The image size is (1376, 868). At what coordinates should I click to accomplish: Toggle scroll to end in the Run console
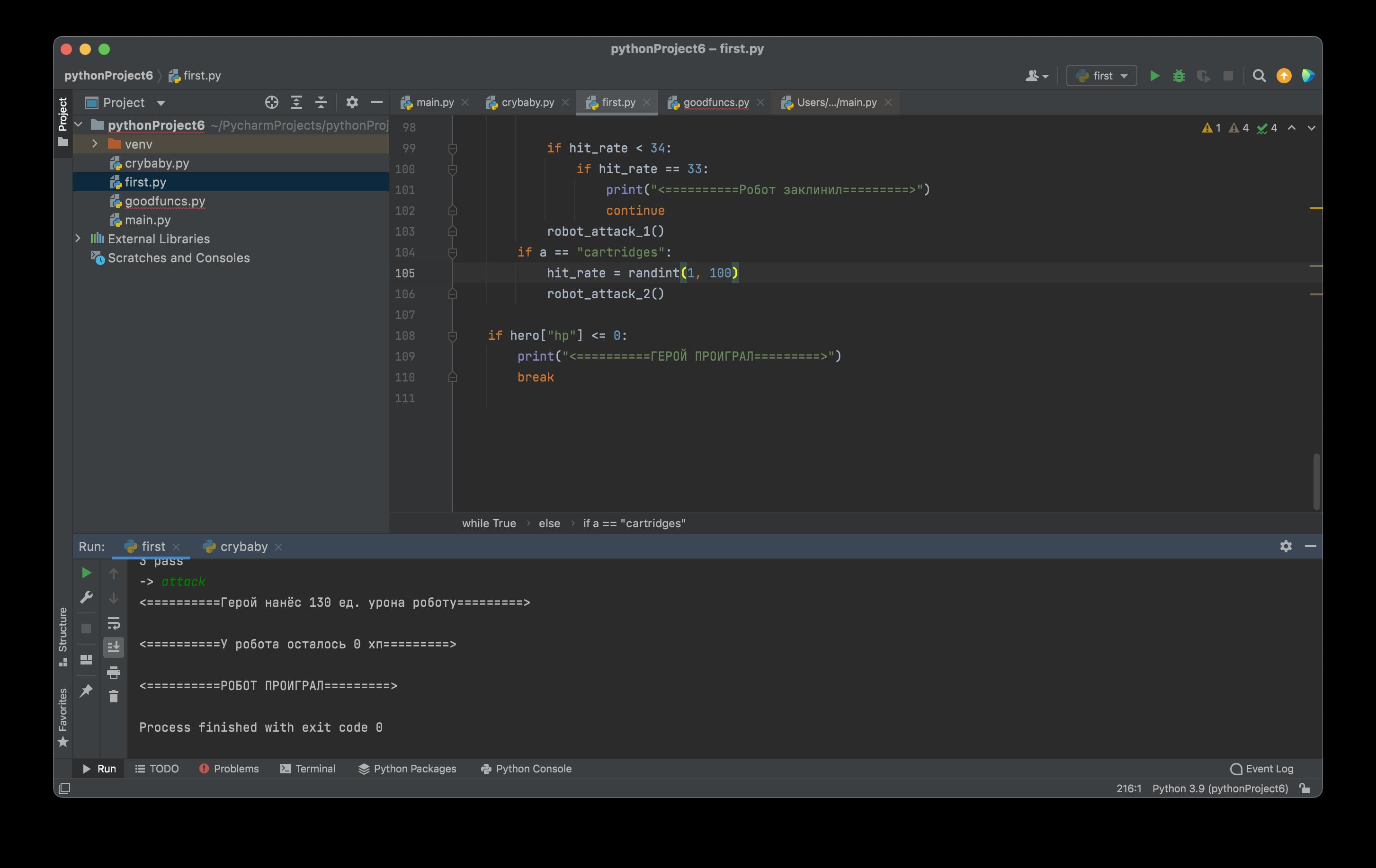113,647
